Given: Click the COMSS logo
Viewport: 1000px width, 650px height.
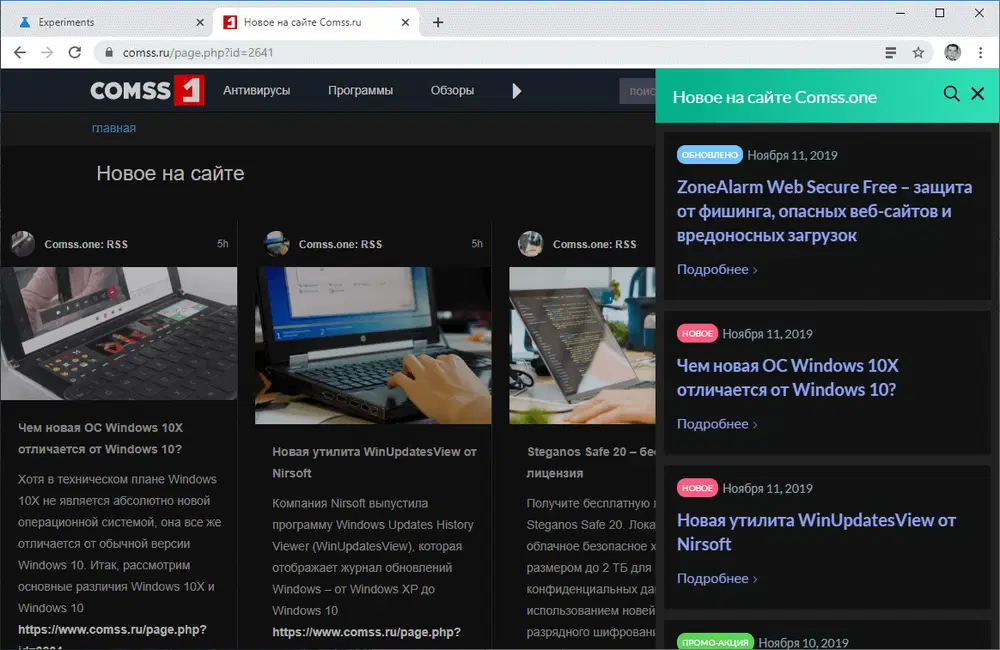Looking at the screenshot, I should (147, 90).
